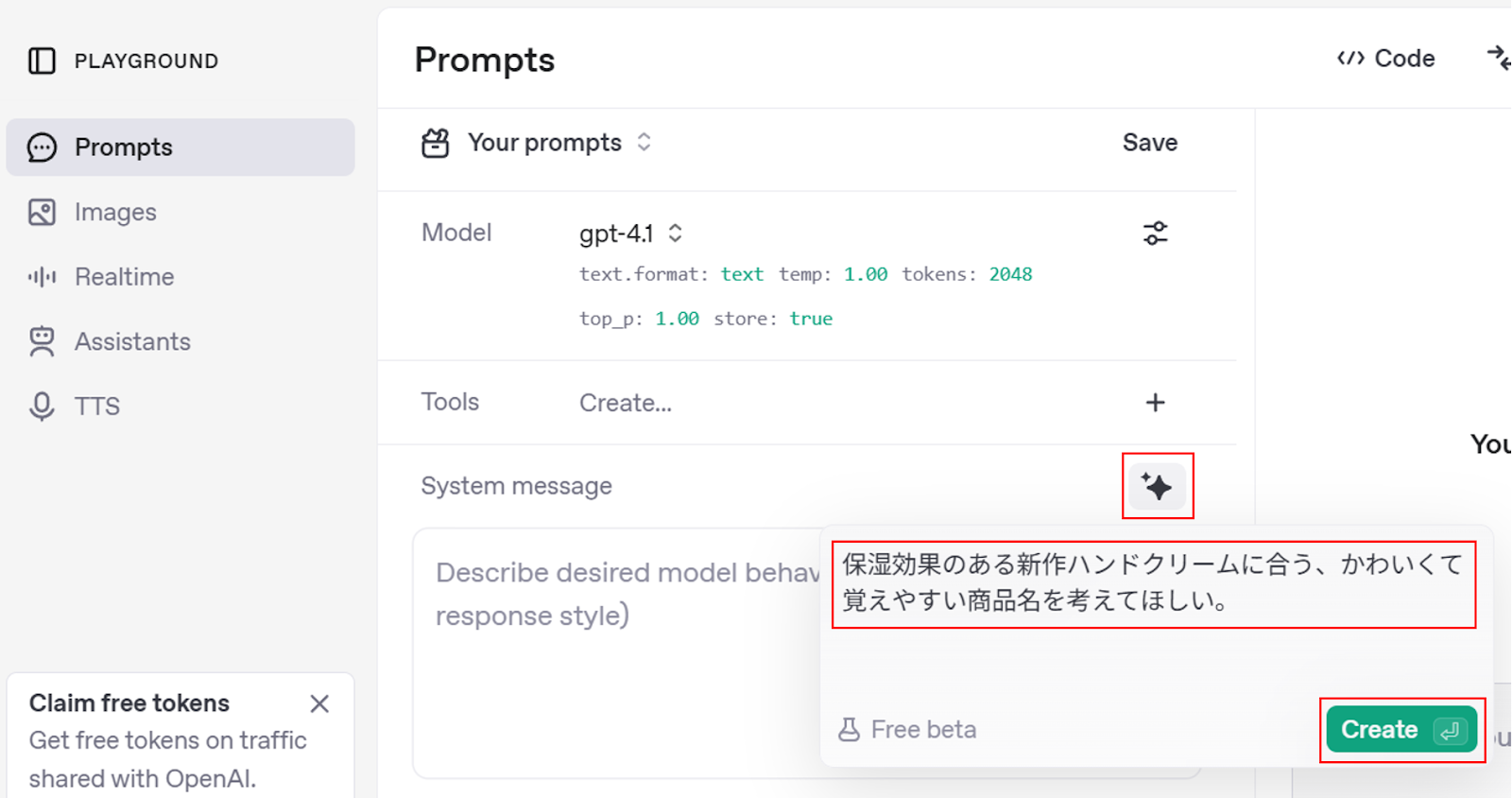
Task: Switch to the Code view
Action: [1385, 58]
